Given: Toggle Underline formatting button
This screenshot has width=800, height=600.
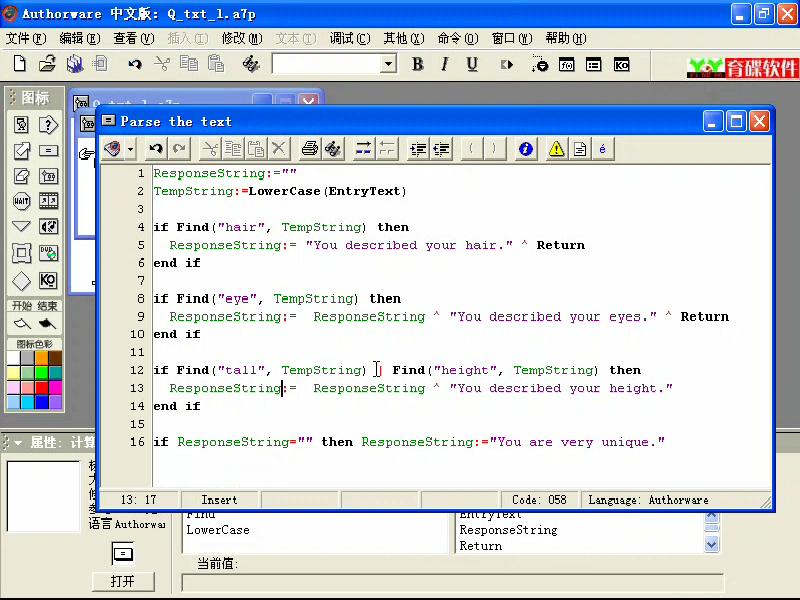Looking at the screenshot, I should tap(472, 64).
